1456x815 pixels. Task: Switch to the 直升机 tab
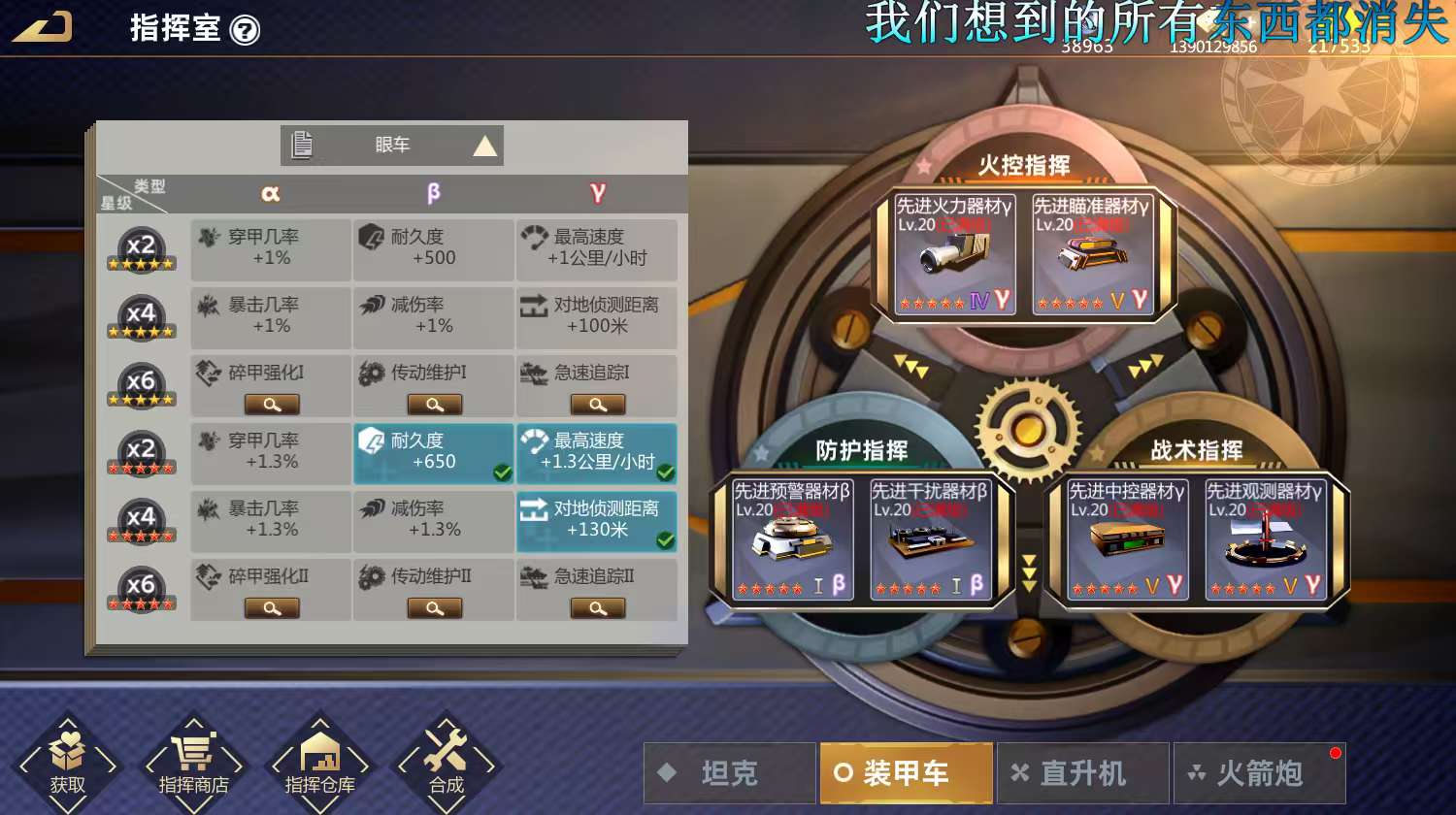1083,773
